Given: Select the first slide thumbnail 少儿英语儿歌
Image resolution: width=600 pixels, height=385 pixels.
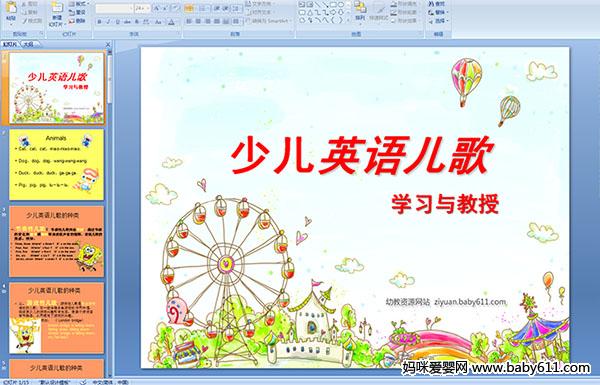Looking at the screenshot, I should coord(56,88).
